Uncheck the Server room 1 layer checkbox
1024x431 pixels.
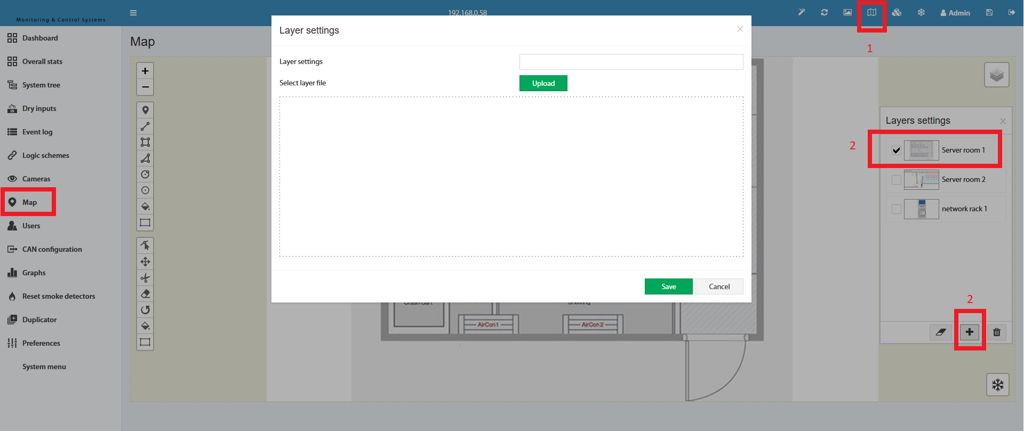tap(897, 150)
